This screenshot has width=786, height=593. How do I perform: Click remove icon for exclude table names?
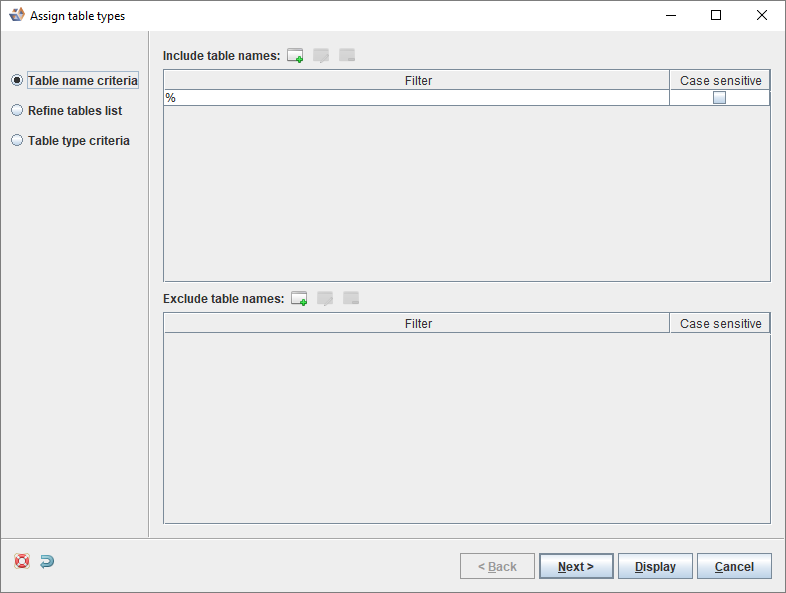[x=351, y=298]
